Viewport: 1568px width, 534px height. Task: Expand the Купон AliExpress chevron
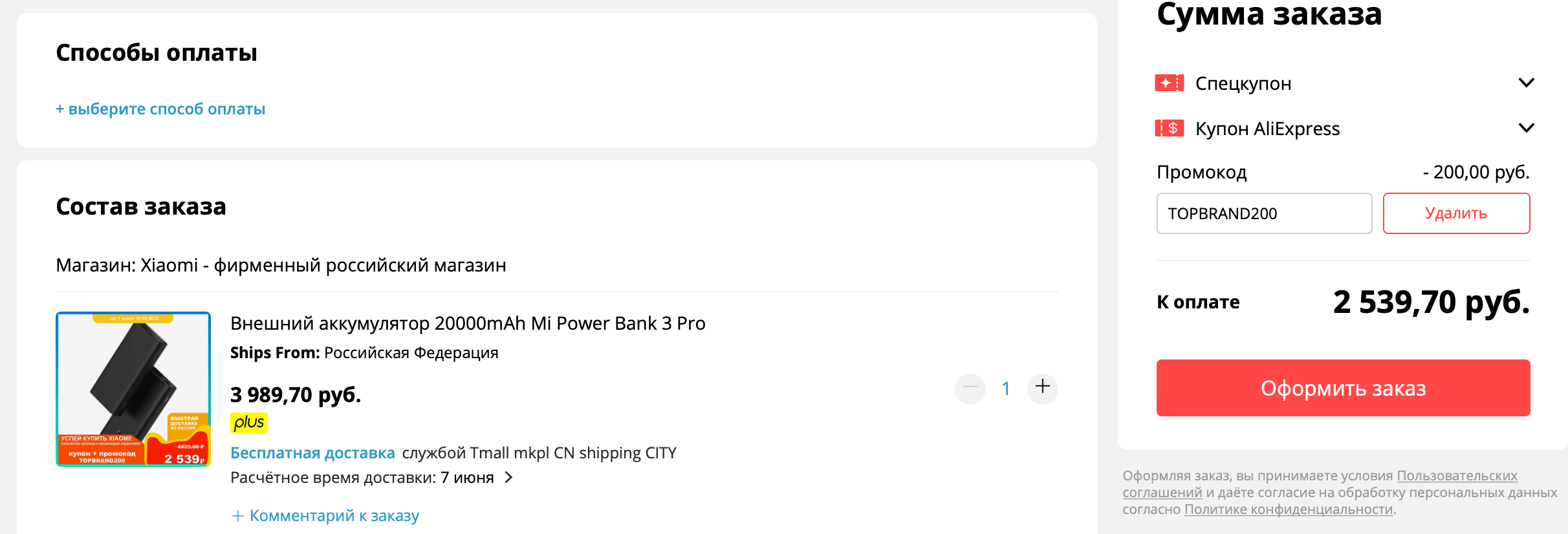[x=1526, y=128]
